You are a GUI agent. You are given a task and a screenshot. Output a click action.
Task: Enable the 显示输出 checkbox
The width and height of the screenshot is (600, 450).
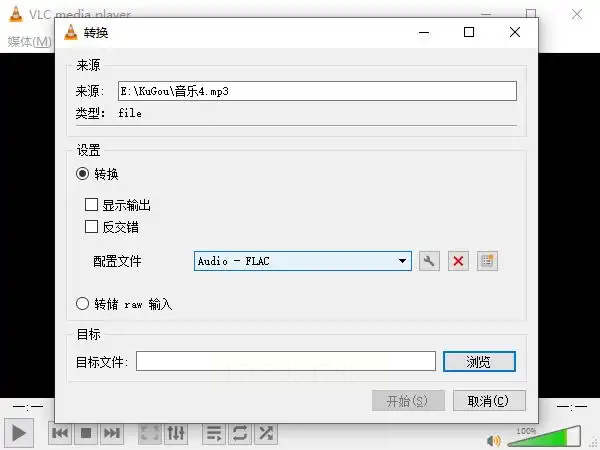(x=91, y=205)
